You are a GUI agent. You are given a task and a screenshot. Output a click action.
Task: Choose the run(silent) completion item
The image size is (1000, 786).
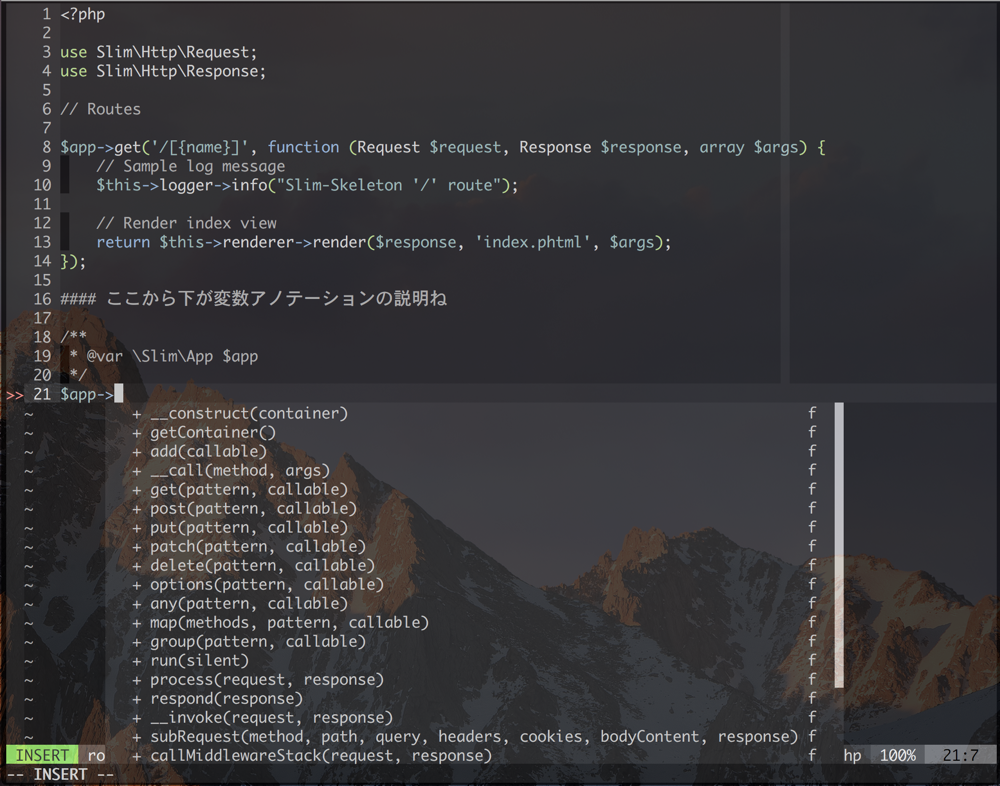pos(199,660)
